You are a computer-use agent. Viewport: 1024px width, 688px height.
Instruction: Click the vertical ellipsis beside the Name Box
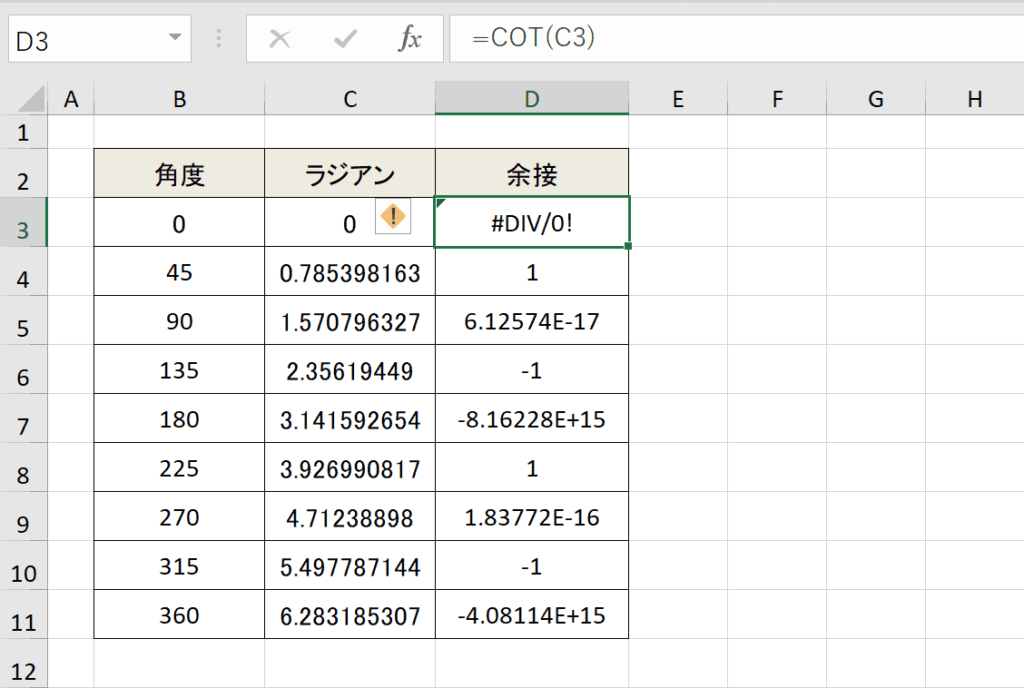(x=218, y=38)
